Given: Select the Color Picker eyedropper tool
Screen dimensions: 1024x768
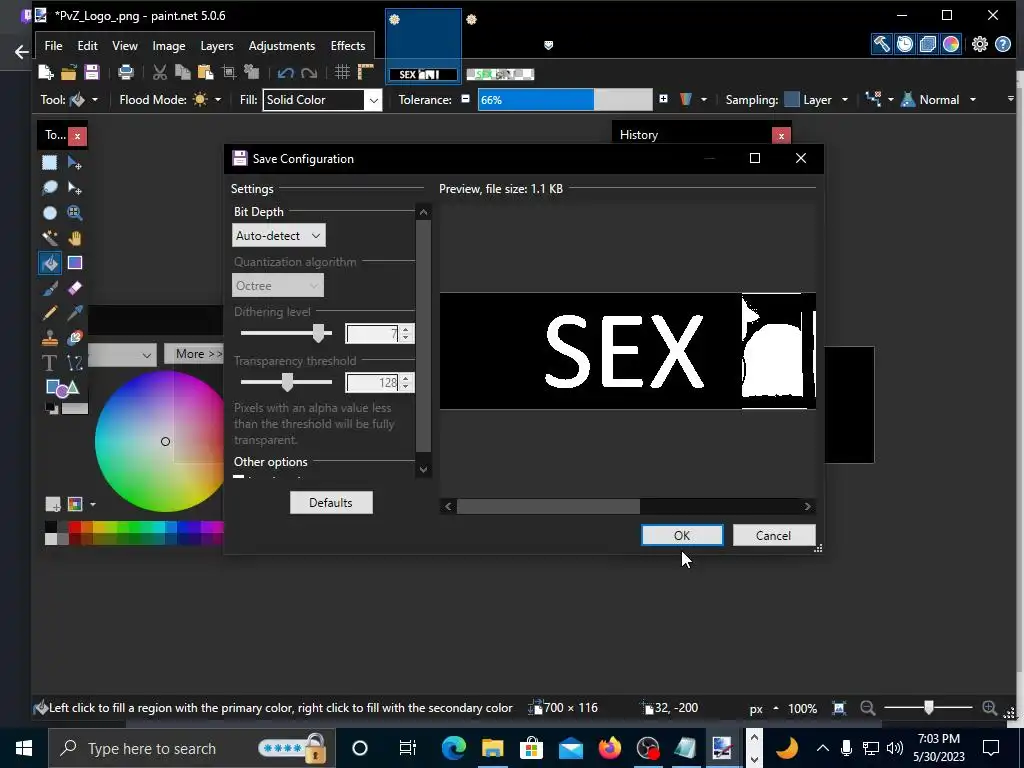Looking at the screenshot, I should pos(74,313).
